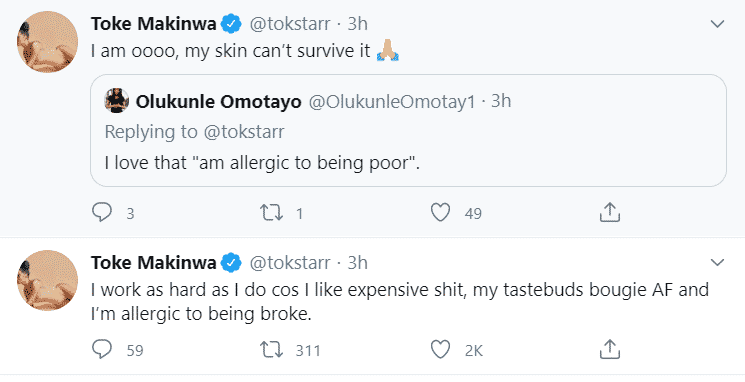Like the tweet with 2K likes
The width and height of the screenshot is (745, 382).
pos(440,350)
